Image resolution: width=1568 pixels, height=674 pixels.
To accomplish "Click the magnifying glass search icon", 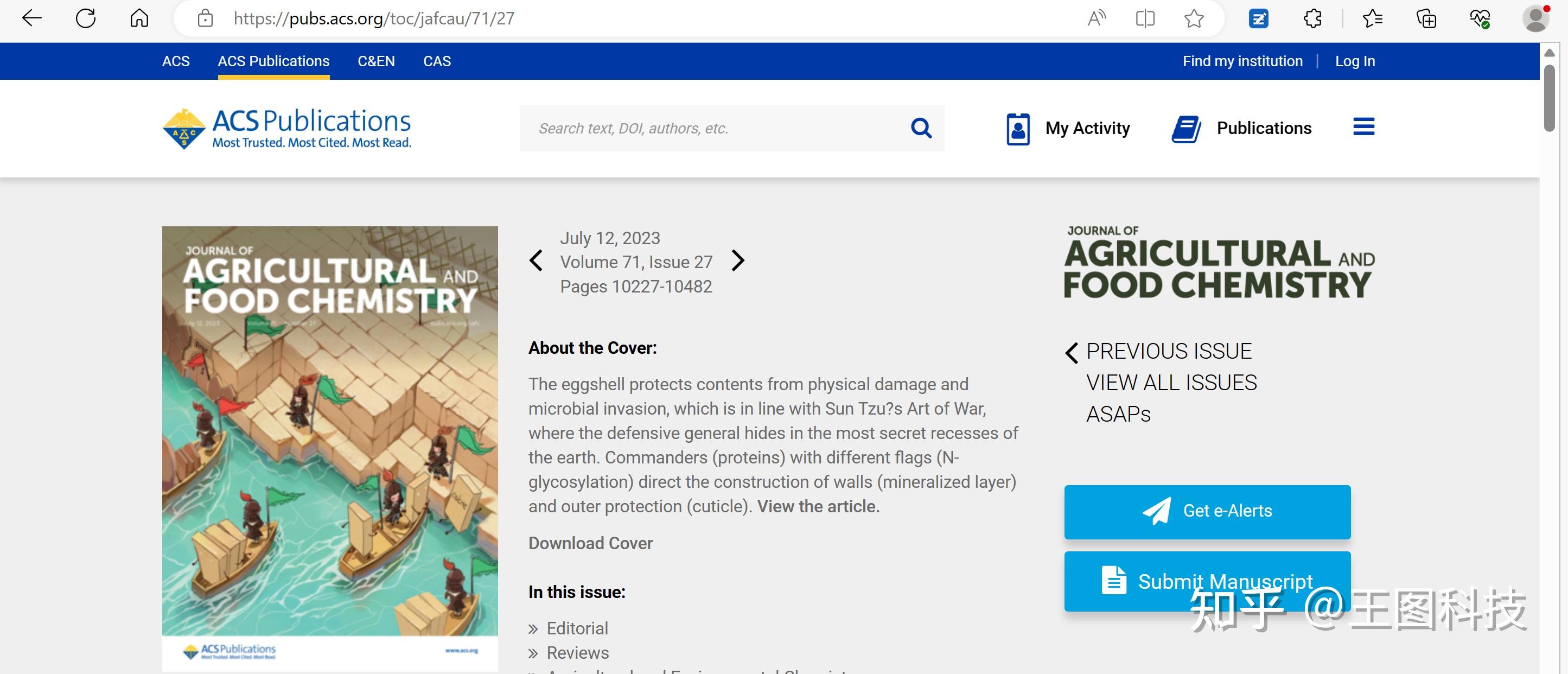I will tap(920, 128).
